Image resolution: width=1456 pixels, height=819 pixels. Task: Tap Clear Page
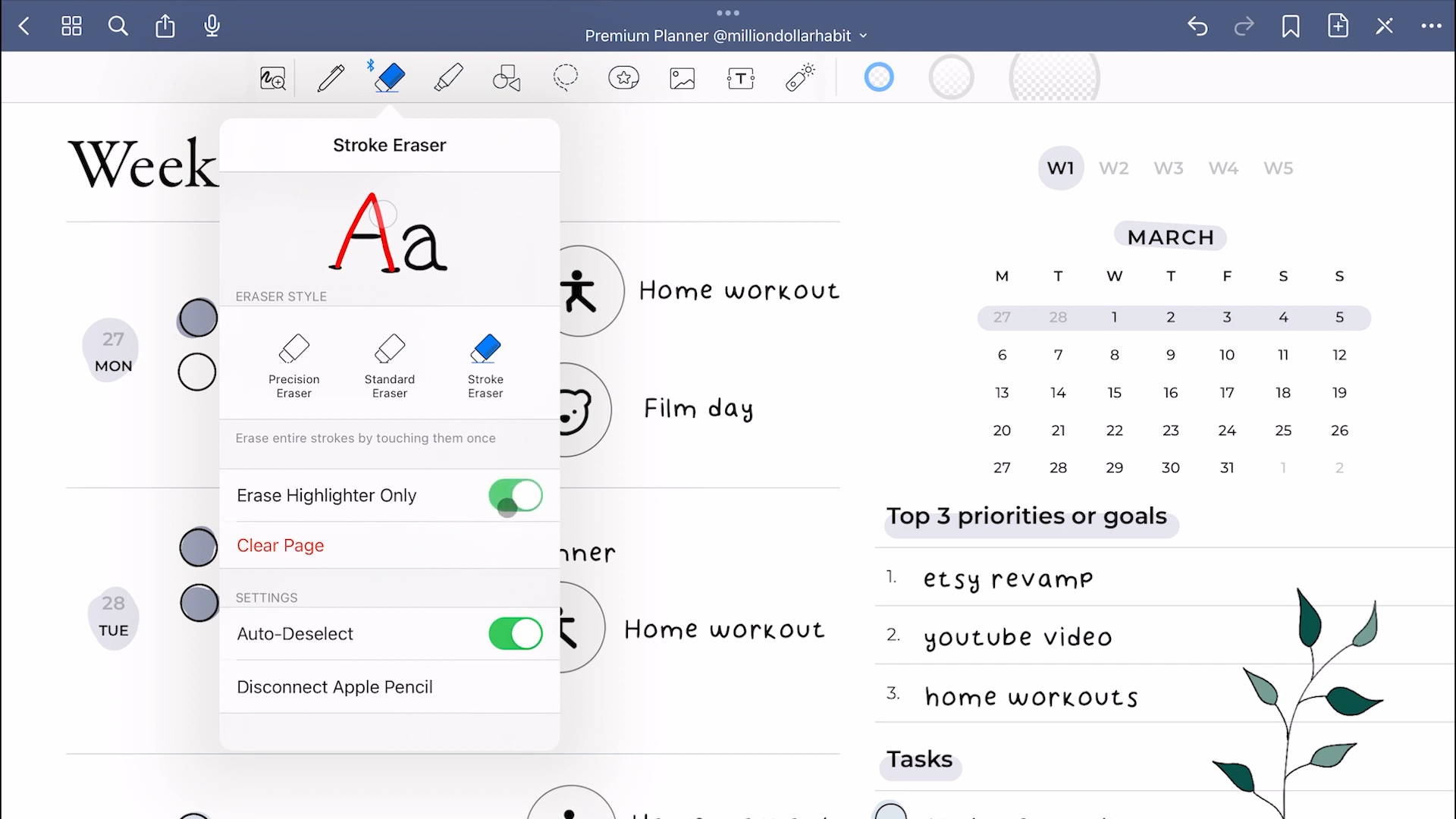click(281, 545)
